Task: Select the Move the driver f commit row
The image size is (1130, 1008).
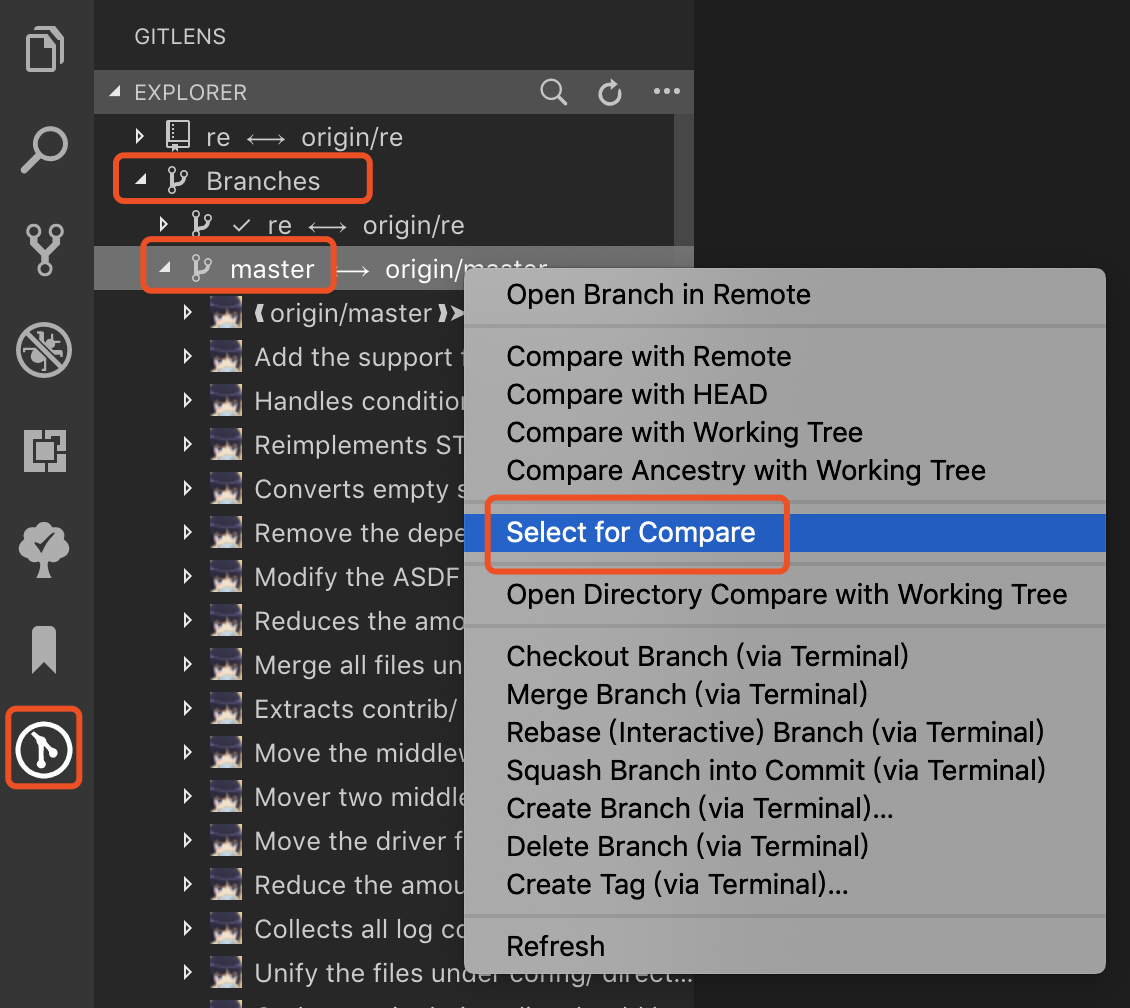Action: point(280,841)
